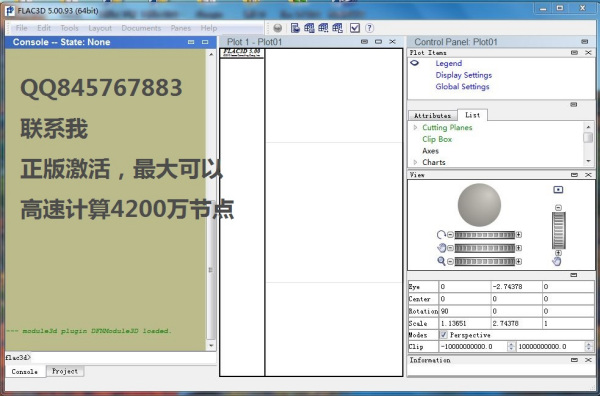
Task: Open help with the question mark icon
Action: (x=369, y=28)
